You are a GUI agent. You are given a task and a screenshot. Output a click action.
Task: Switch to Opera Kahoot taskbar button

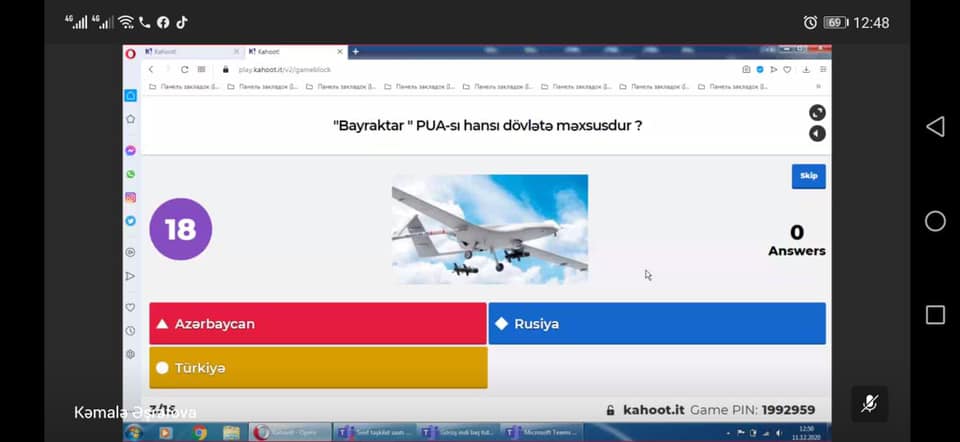pos(291,433)
